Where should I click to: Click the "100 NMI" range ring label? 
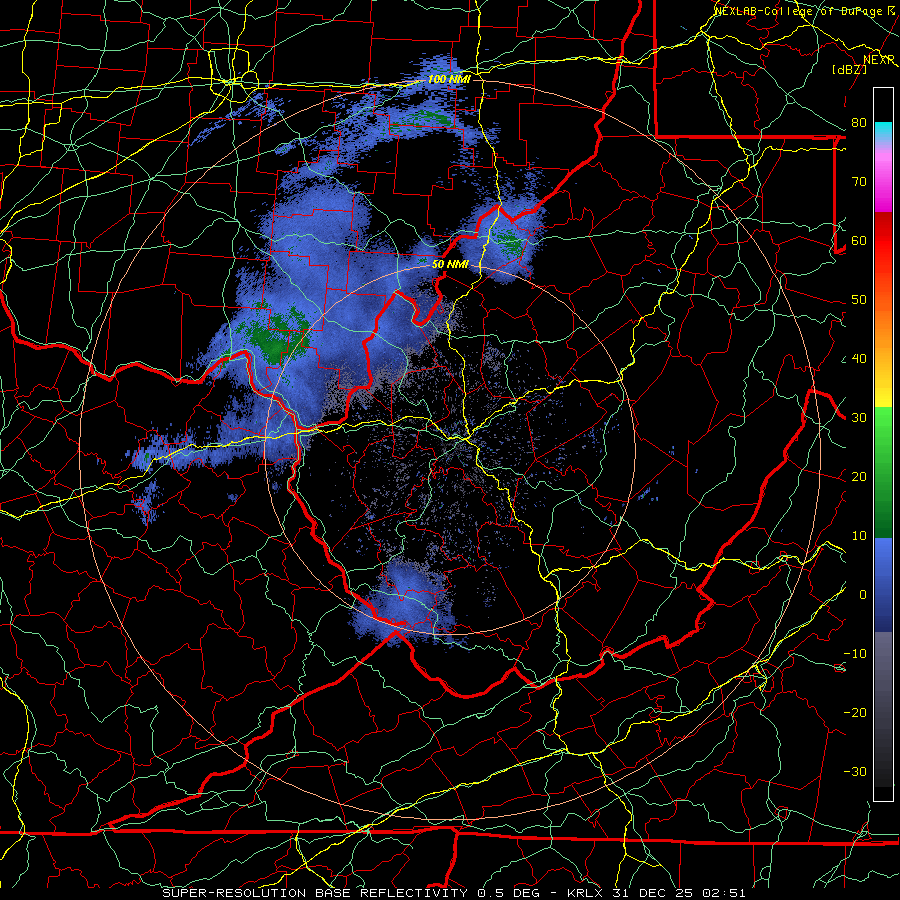449,79
